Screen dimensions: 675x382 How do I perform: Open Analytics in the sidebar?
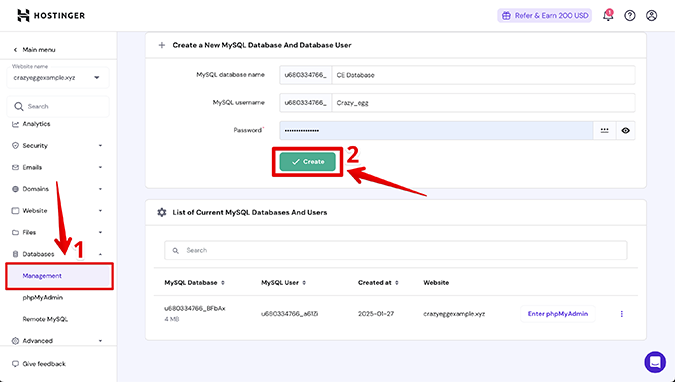pyautogui.click(x=36, y=124)
